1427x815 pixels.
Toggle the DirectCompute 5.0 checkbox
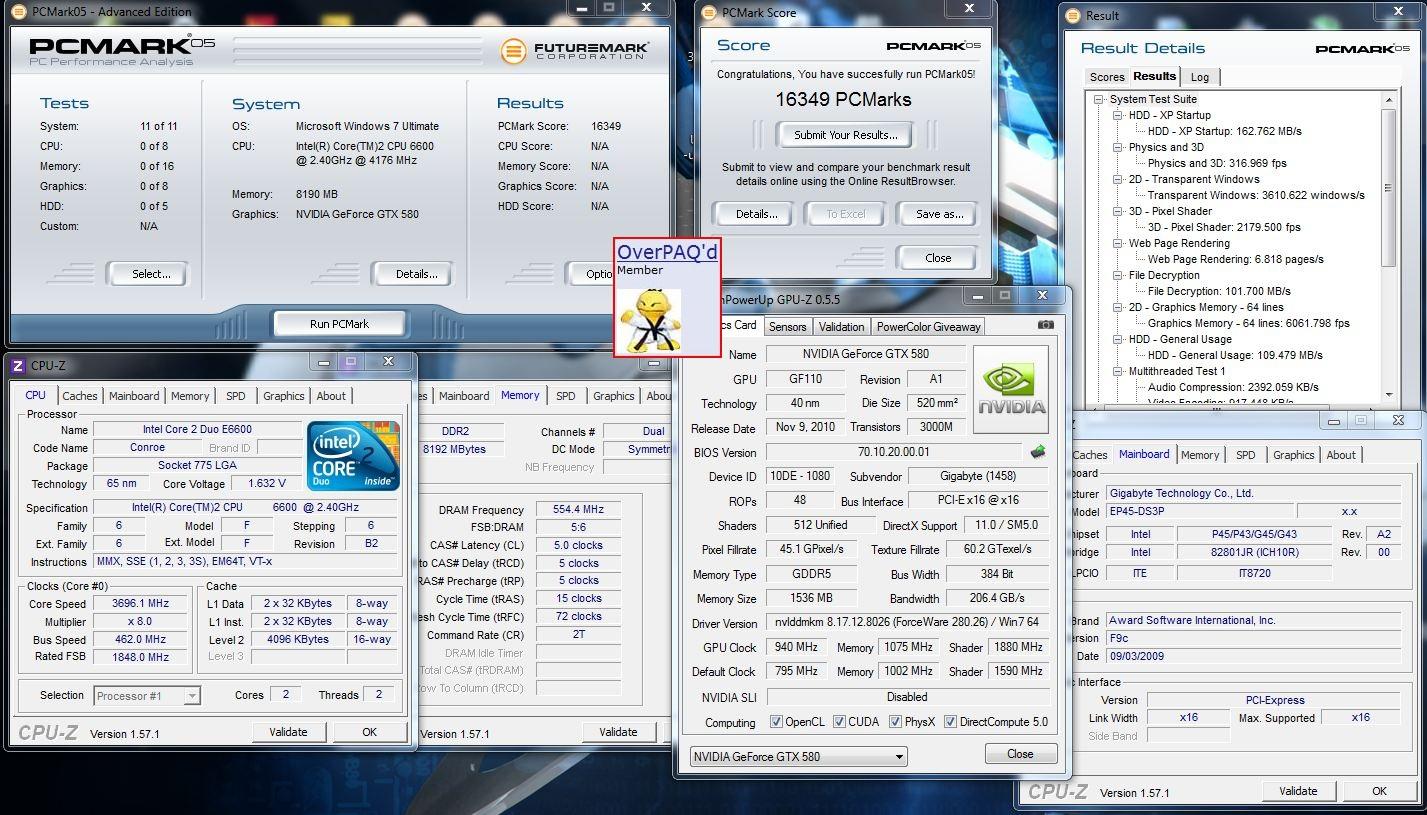point(950,722)
